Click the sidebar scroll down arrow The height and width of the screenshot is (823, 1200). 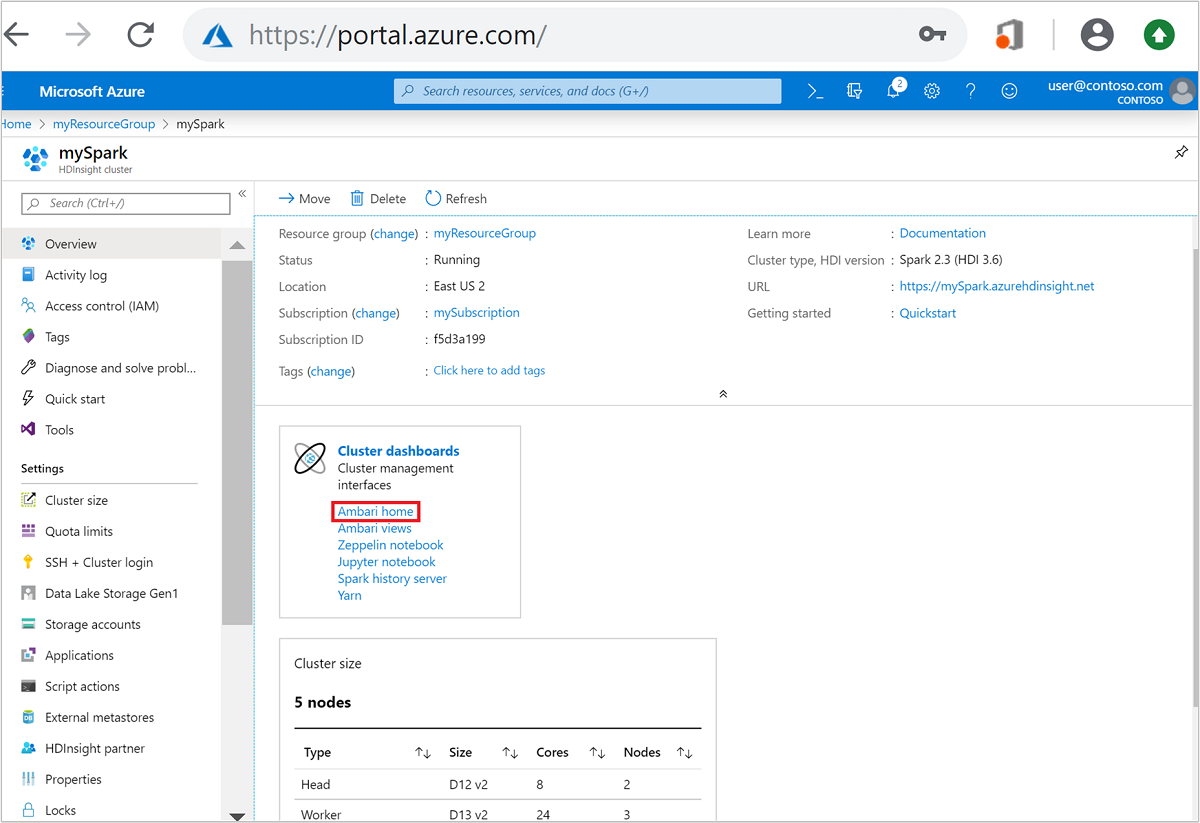[237, 816]
